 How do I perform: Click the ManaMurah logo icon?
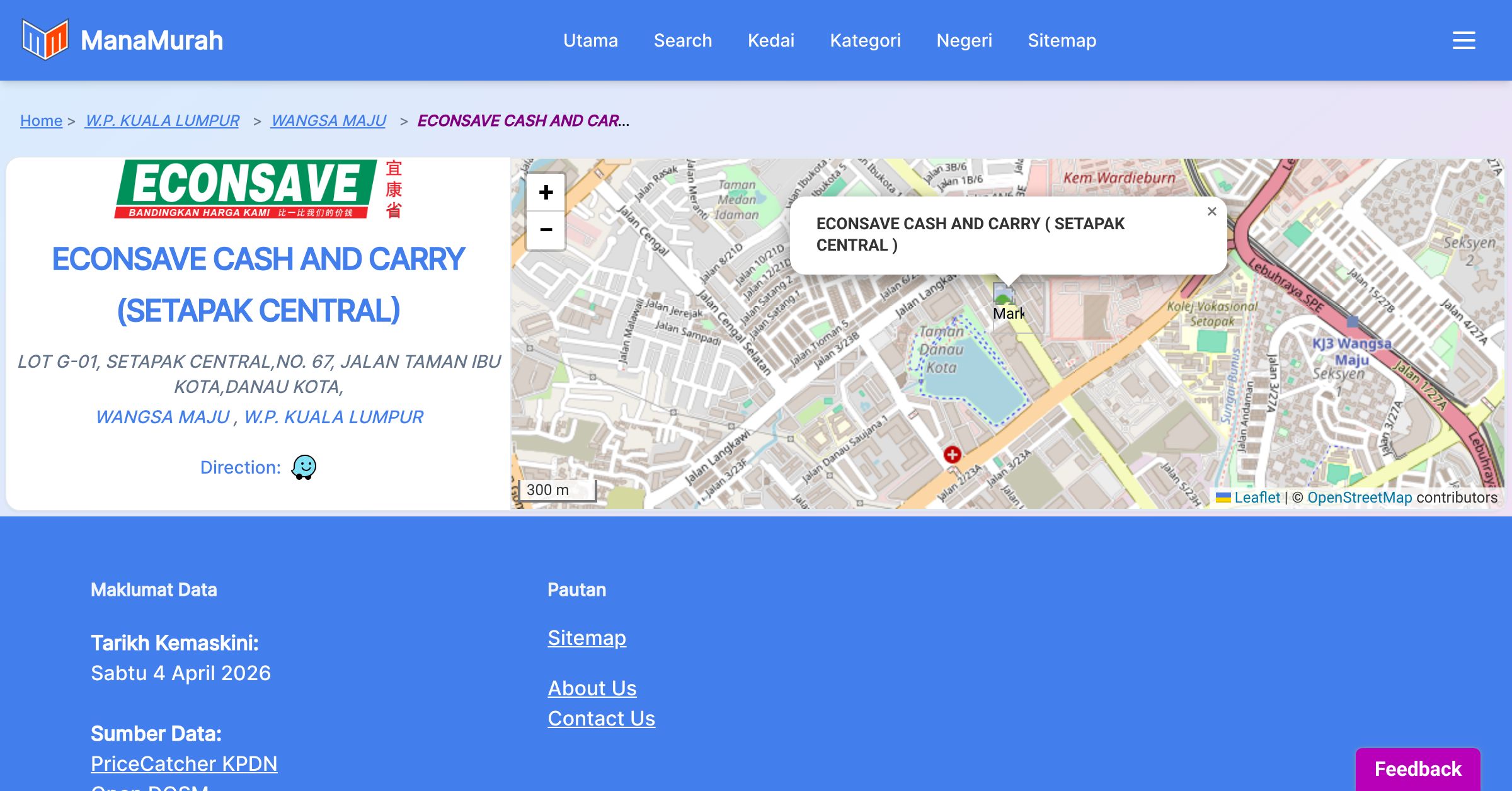[45, 40]
